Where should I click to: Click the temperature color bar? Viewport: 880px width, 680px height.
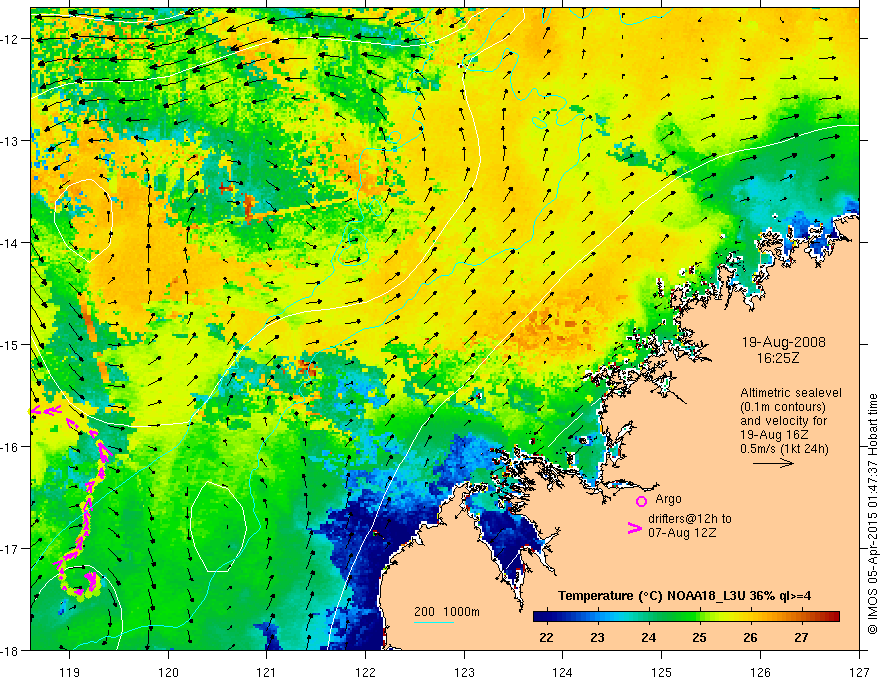[686, 617]
